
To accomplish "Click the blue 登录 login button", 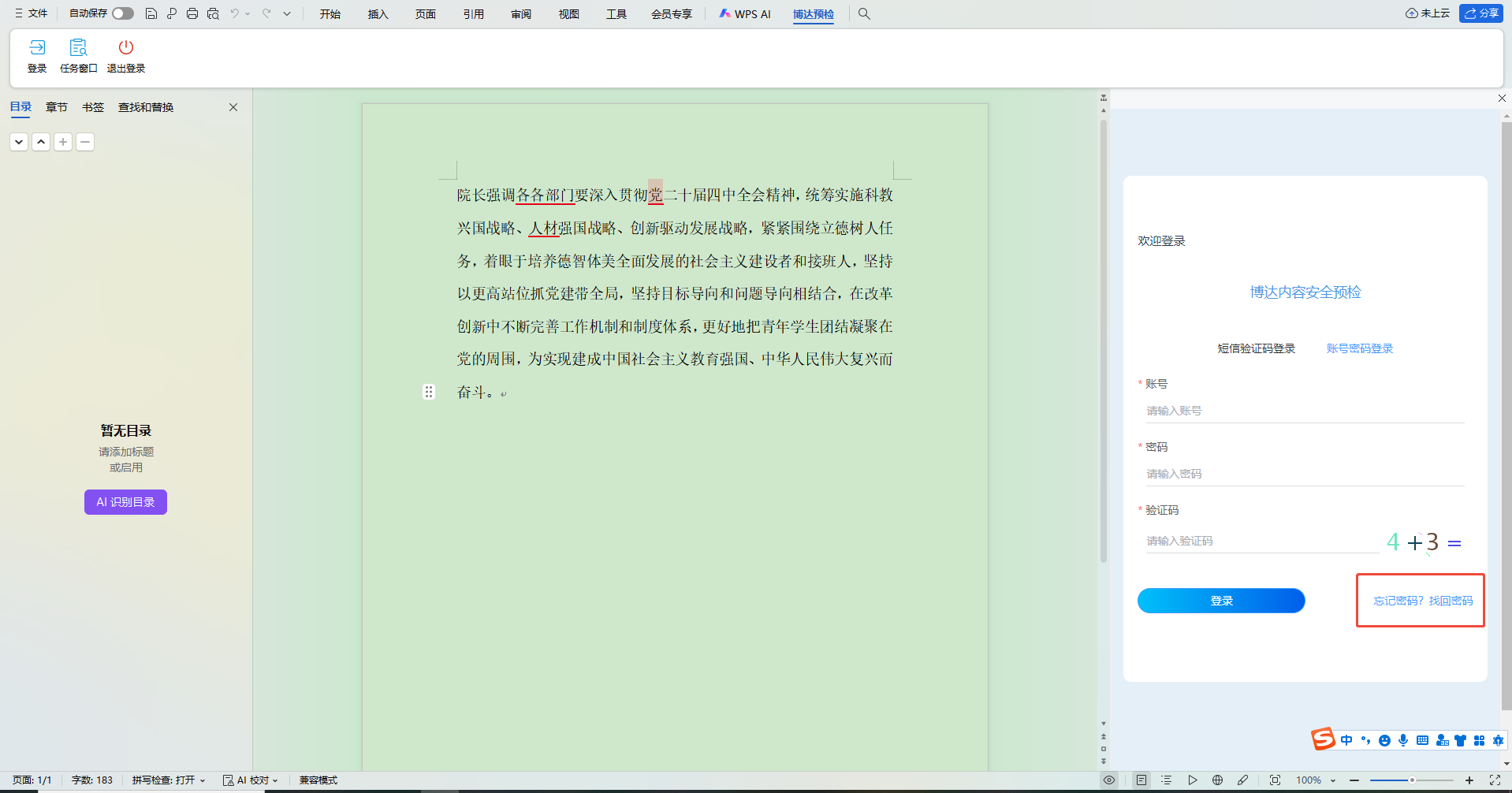I will [x=1221, y=601].
